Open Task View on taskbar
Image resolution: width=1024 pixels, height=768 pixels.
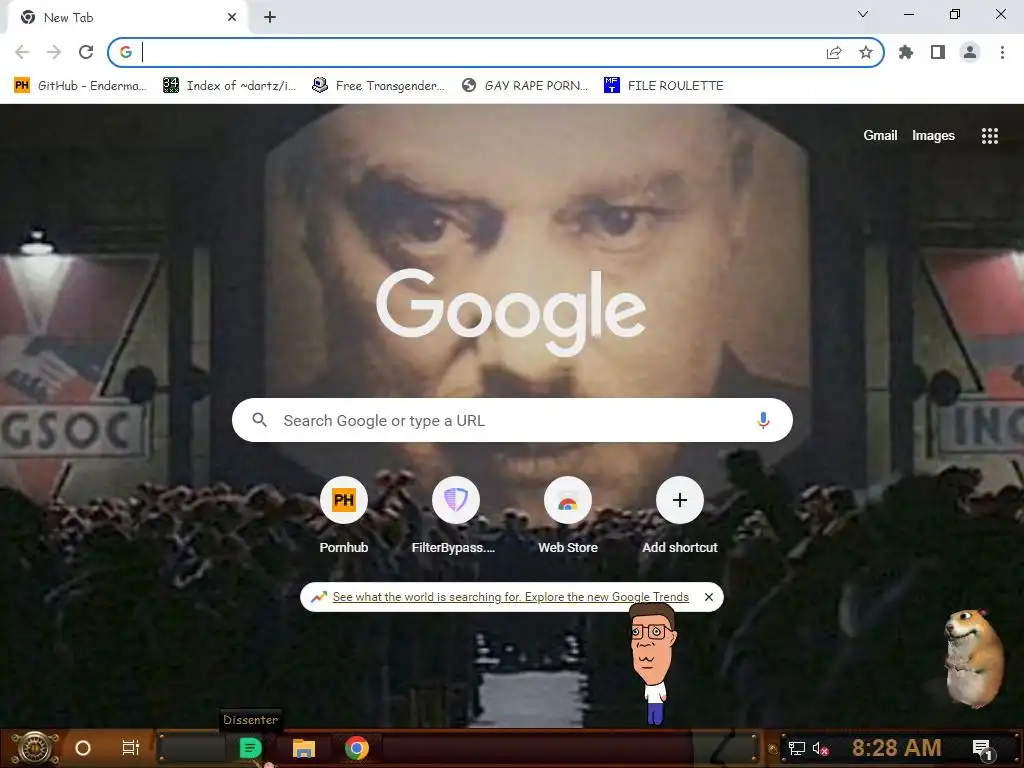pos(131,748)
